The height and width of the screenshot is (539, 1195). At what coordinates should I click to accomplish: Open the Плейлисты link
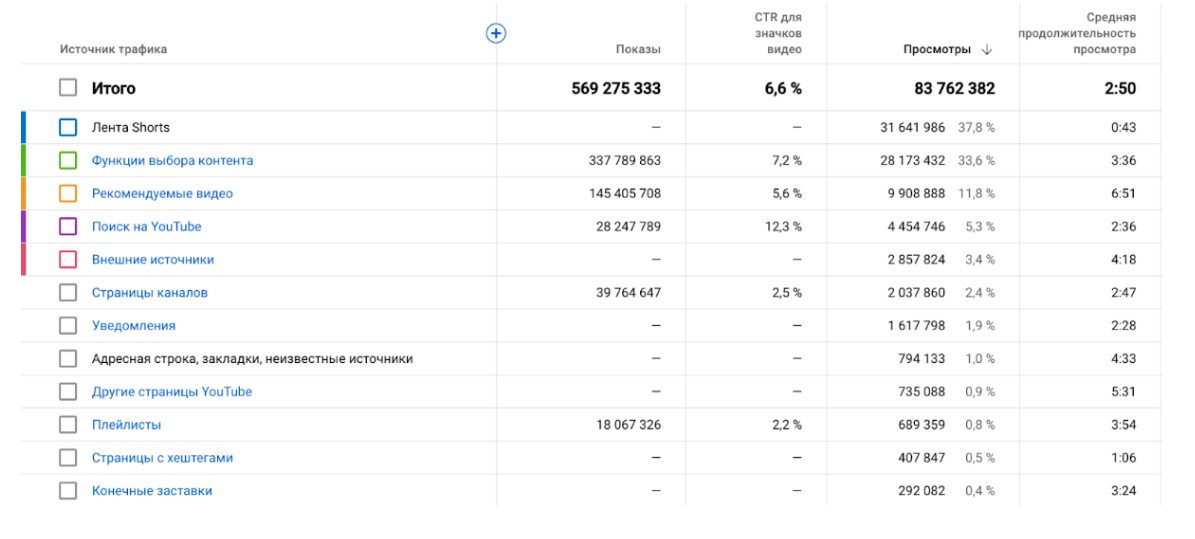coord(127,425)
